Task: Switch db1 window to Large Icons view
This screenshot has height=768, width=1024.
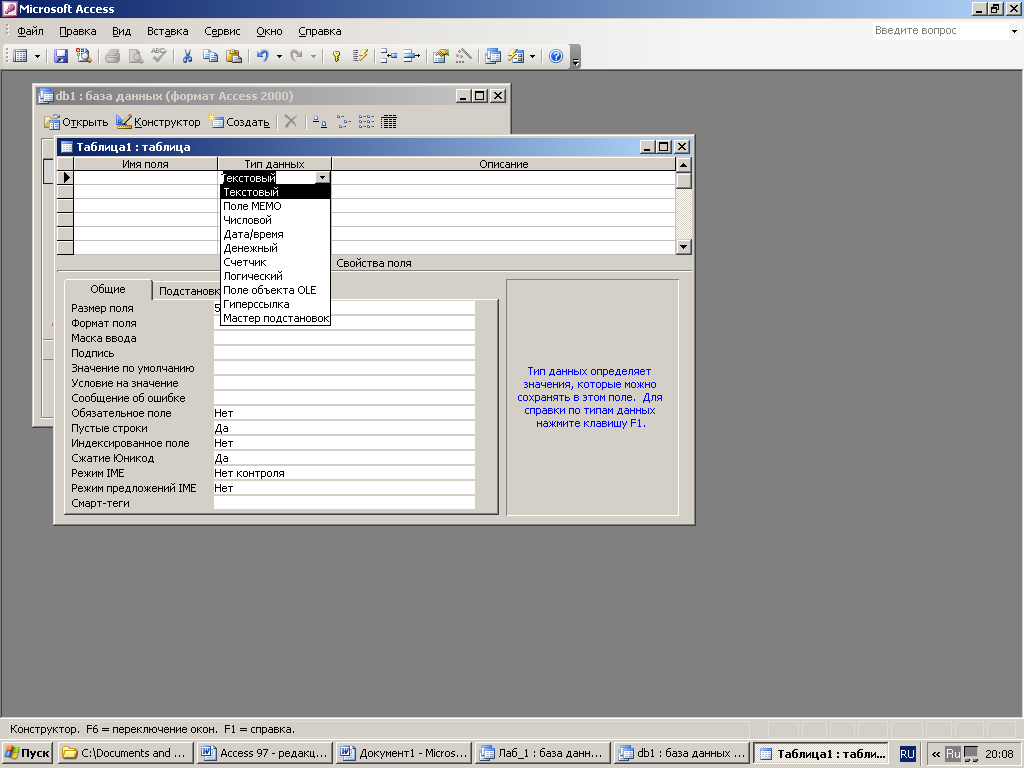Action: (x=319, y=122)
